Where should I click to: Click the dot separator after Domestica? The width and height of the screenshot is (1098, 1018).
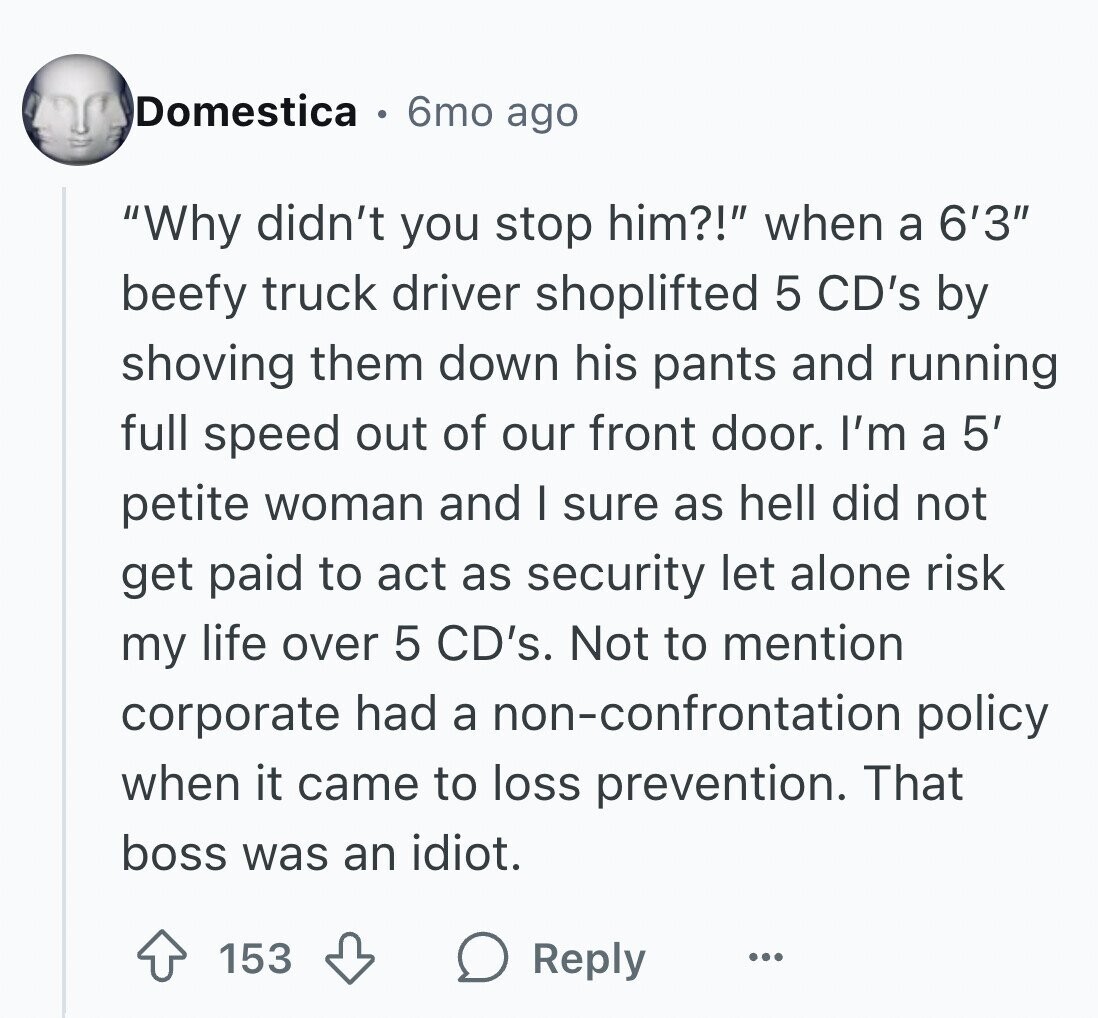382,115
